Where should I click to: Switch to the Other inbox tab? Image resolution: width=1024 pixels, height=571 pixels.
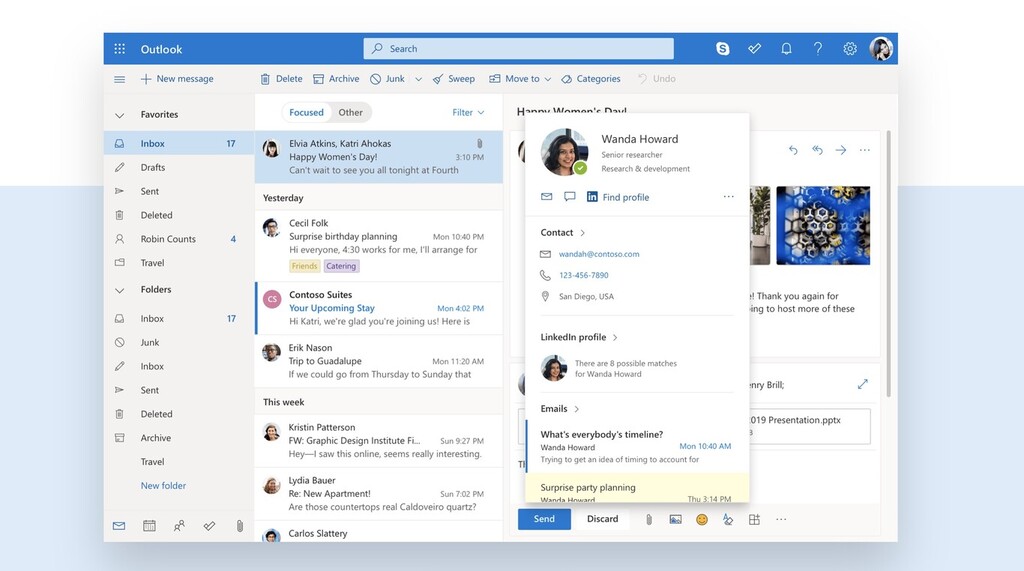(350, 113)
